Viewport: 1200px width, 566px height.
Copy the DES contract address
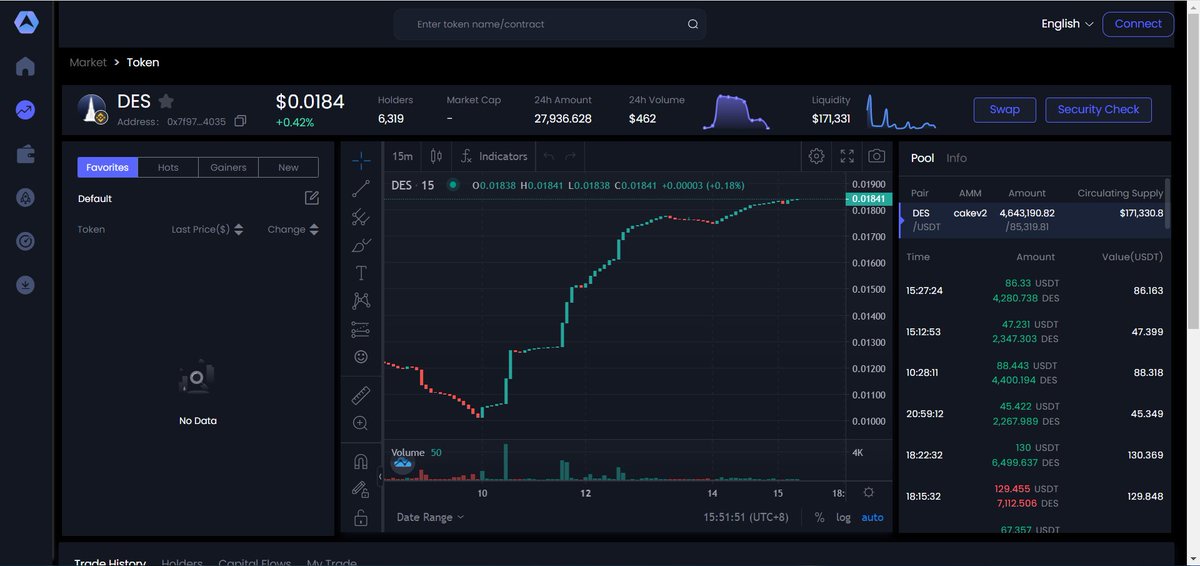tap(240, 122)
